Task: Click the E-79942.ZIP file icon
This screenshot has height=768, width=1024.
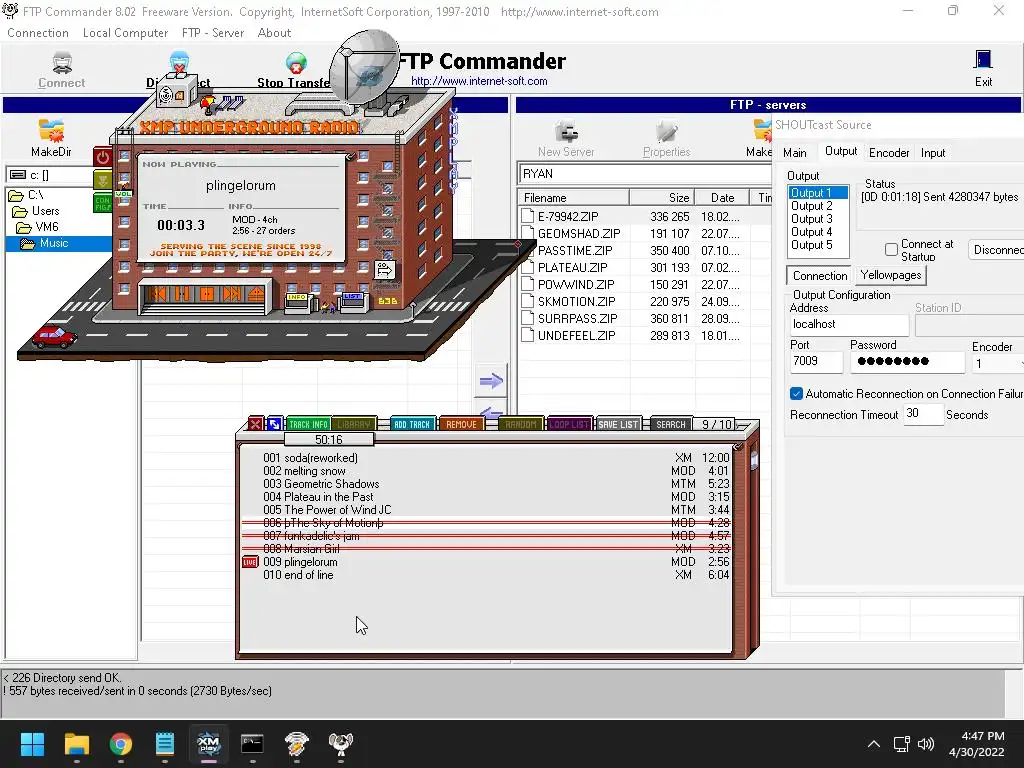Action: click(528, 216)
